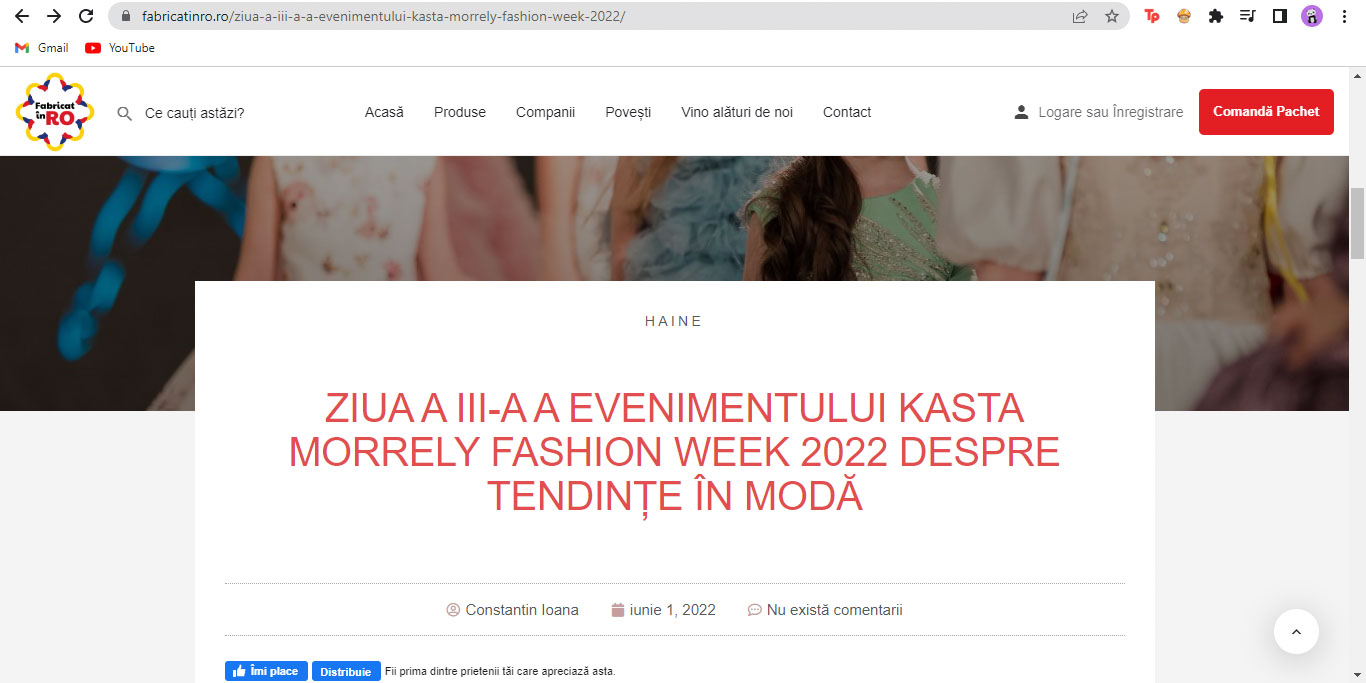Open the Gmail bookmark
Screen dimensions: 1366x683
[42, 48]
